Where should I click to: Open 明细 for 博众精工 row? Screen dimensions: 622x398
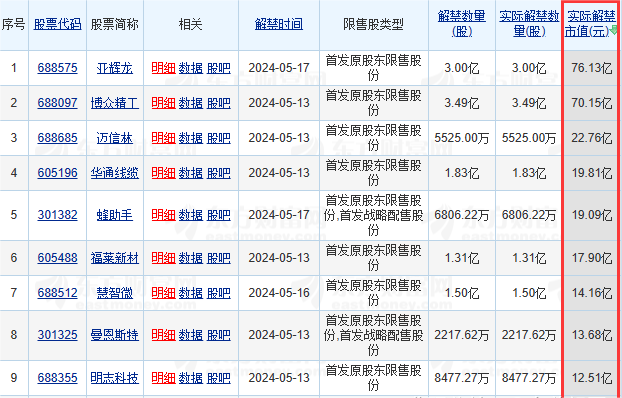(x=163, y=103)
